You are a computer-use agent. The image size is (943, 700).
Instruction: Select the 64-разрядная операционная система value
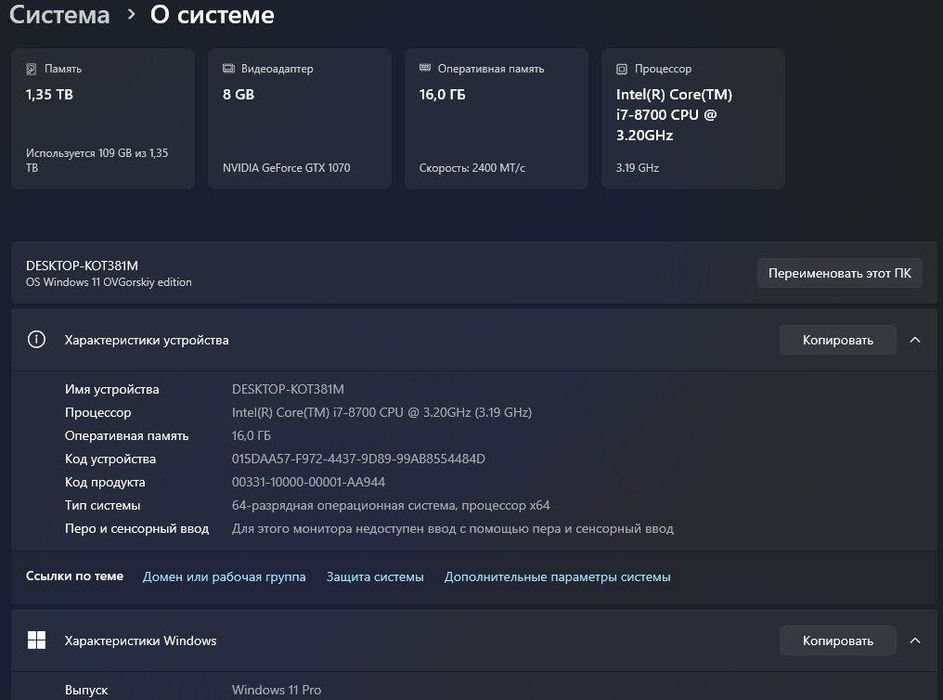click(x=391, y=505)
